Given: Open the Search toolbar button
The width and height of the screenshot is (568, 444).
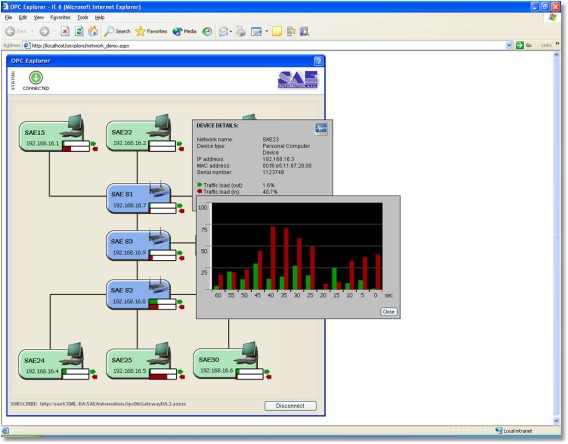Looking at the screenshot, I should point(117,32).
